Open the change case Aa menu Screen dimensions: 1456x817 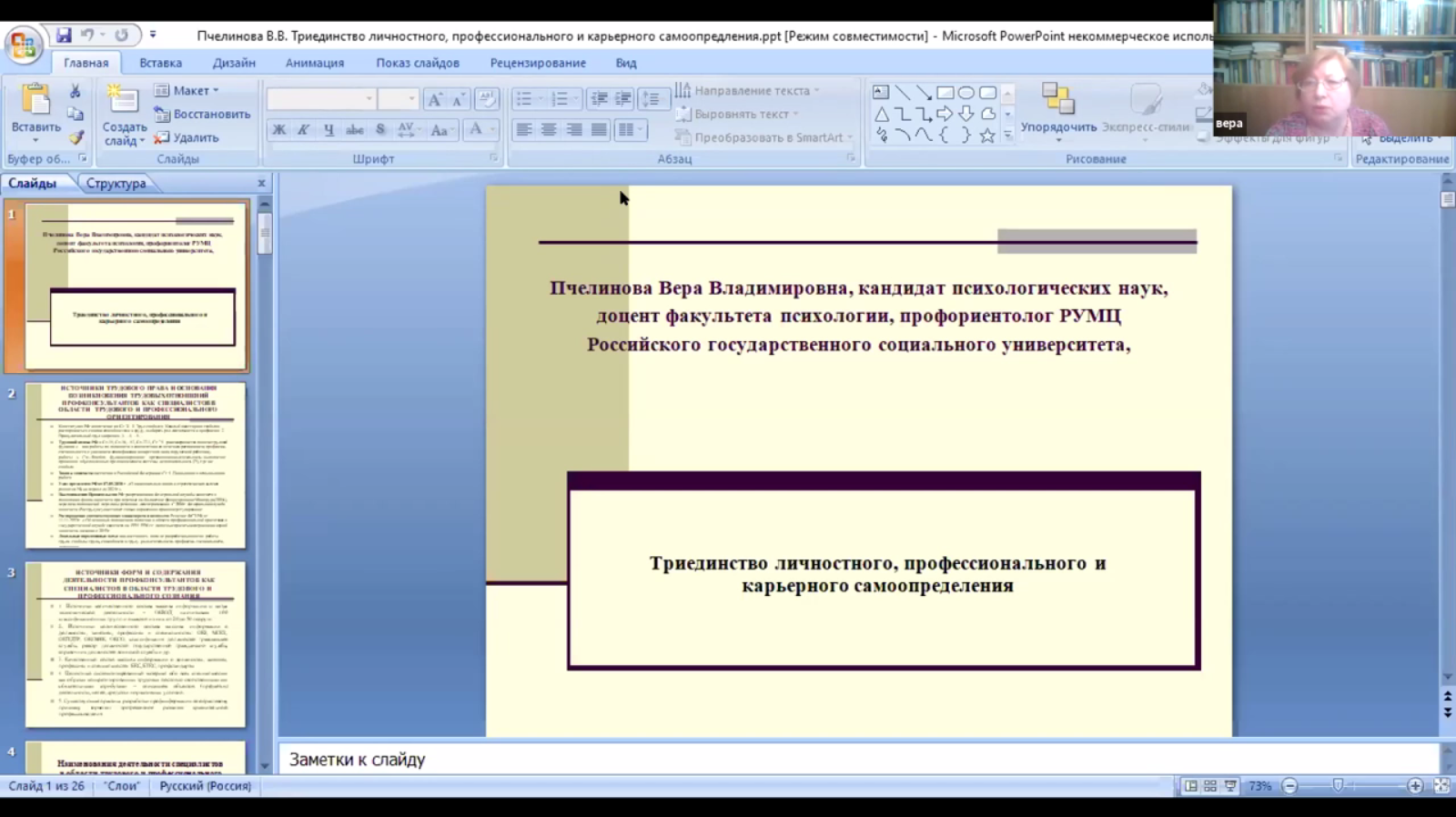click(x=441, y=130)
